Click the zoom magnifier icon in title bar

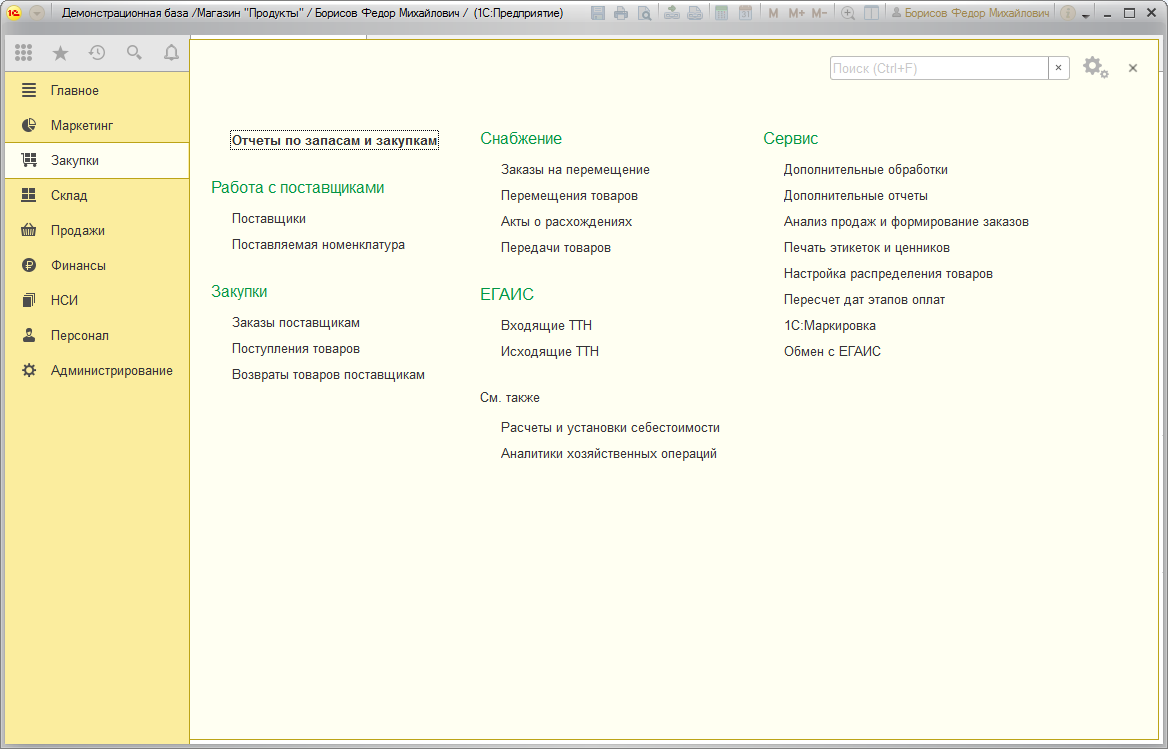[848, 13]
